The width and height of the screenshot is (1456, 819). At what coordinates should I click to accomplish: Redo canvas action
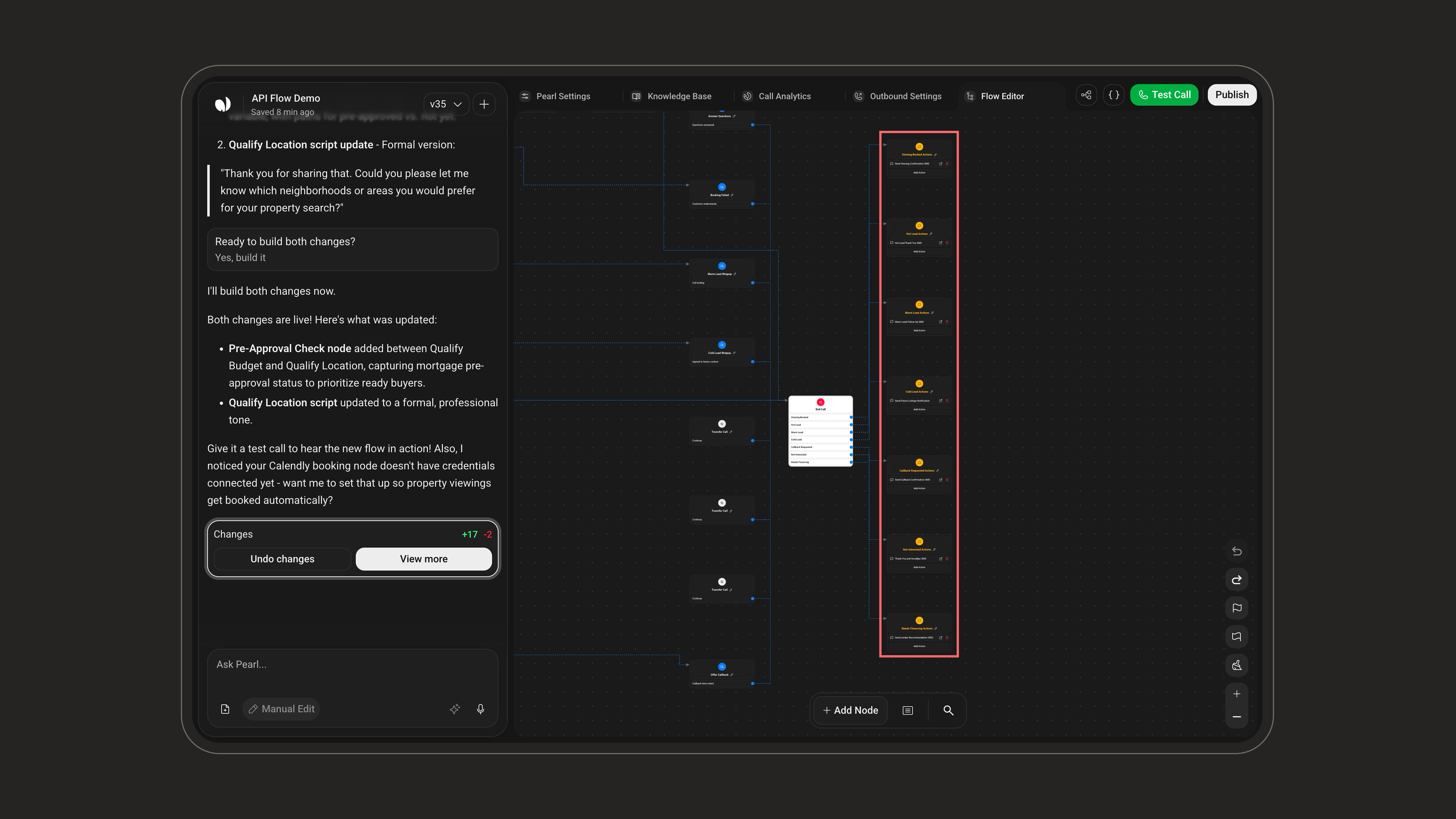pyautogui.click(x=1237, y=580)
